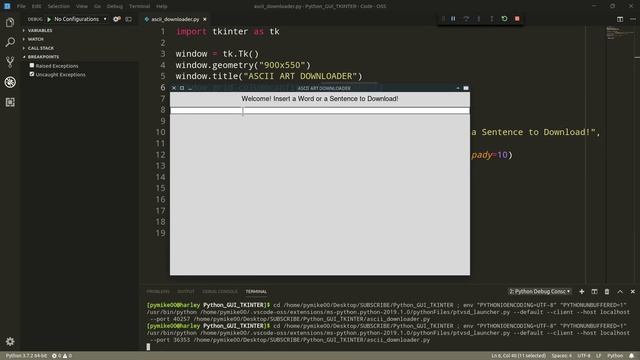Open the Manage gear at bottom left
The width and height of the screenshot is (640, 360).
point(10,341)
